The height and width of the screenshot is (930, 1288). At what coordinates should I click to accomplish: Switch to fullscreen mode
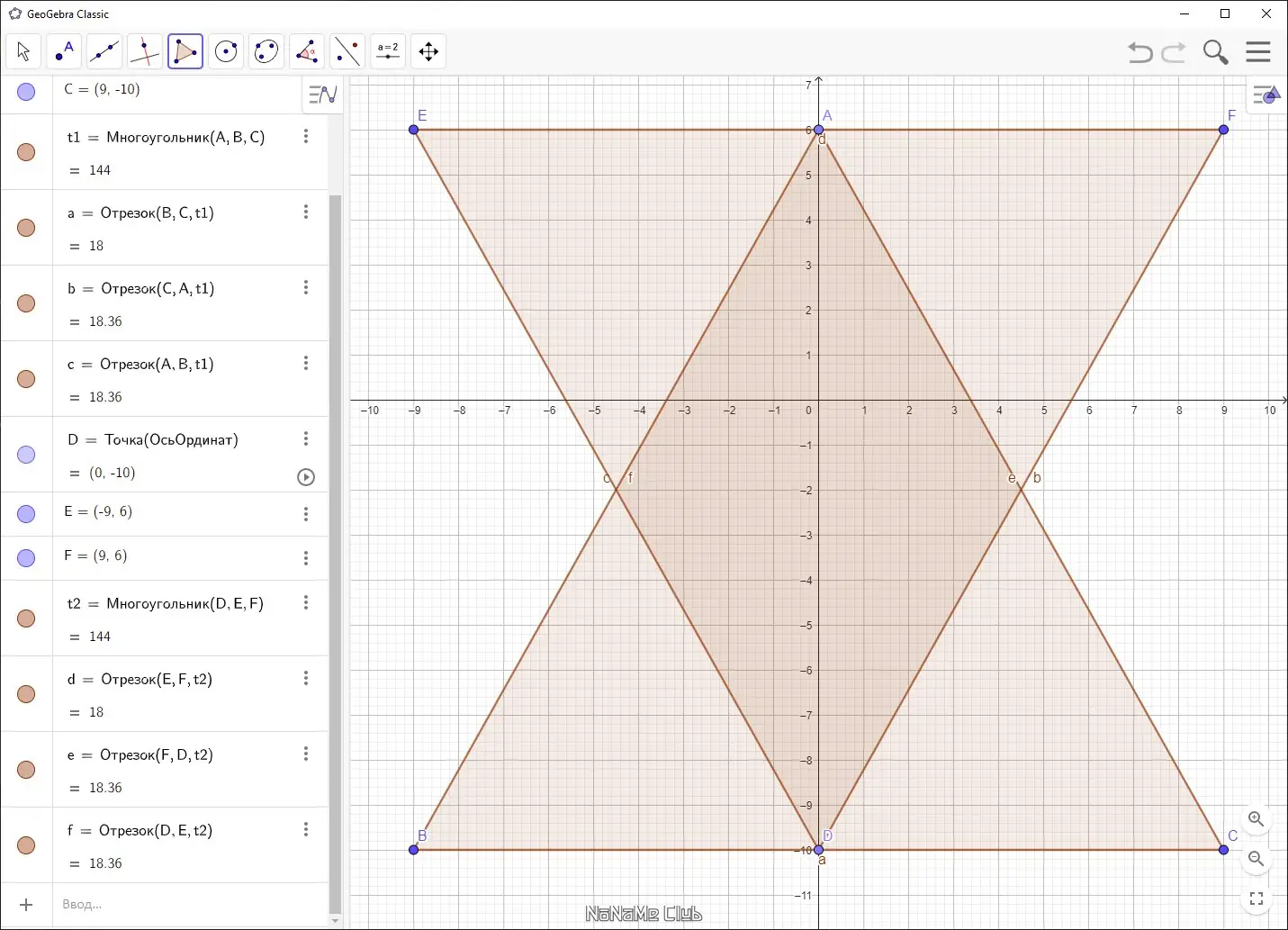point(1256,898)
